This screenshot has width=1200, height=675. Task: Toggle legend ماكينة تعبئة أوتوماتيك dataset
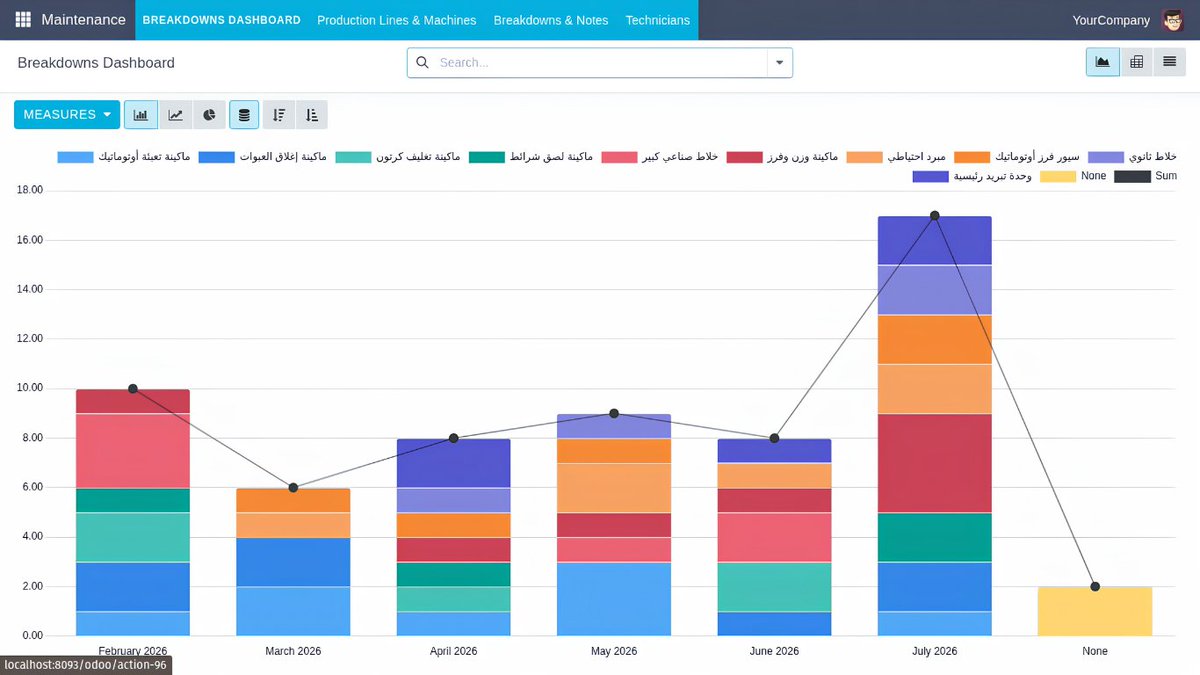[124, 157]
